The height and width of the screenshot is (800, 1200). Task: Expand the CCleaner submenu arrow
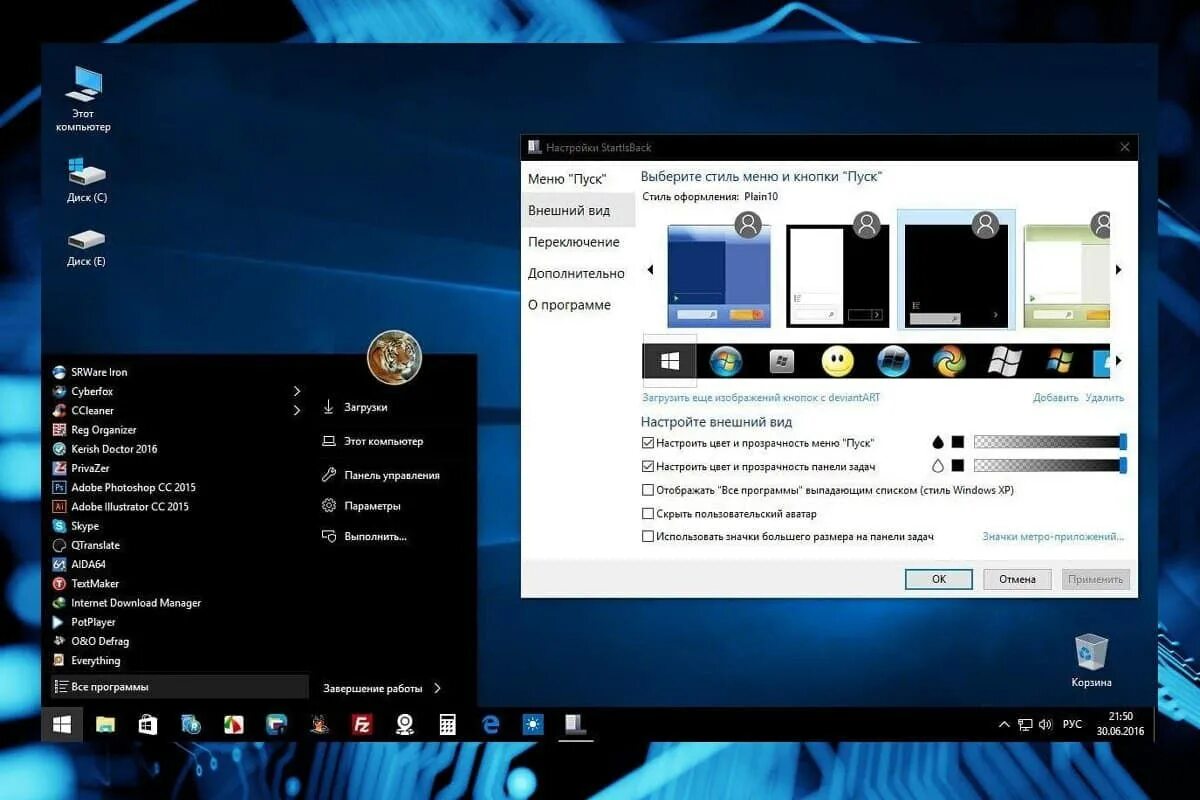click(297, 410)
